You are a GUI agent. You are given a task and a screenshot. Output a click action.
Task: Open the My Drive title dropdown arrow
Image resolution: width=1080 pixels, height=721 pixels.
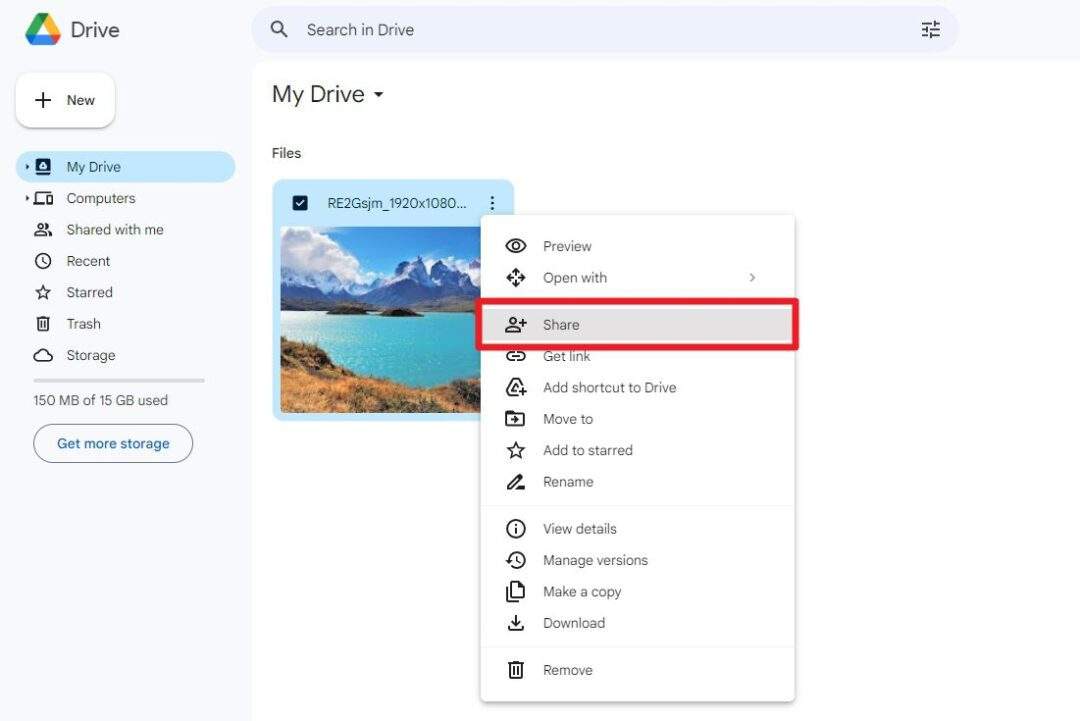point(378,94)
